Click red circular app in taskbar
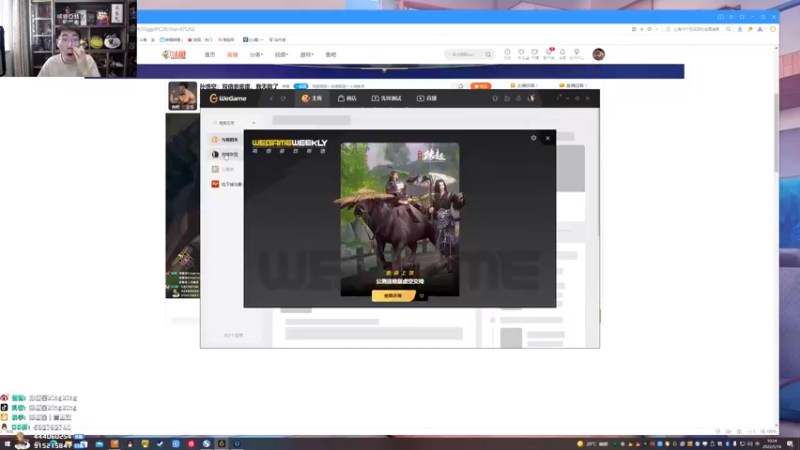Screen dimensions: 800x450 point(191,444)
